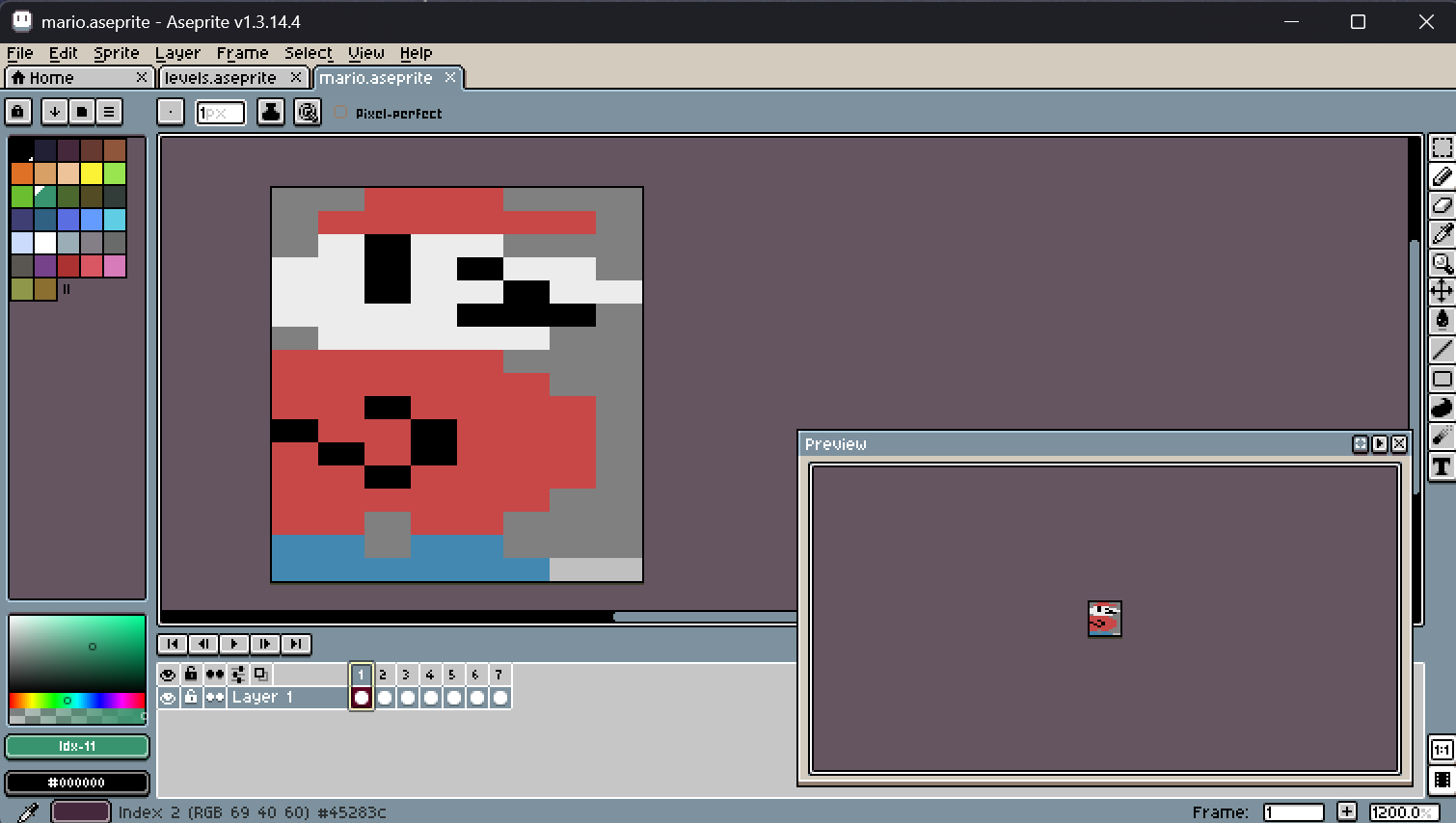Lock Layer 1 with its padlock icon

[191, 698]
